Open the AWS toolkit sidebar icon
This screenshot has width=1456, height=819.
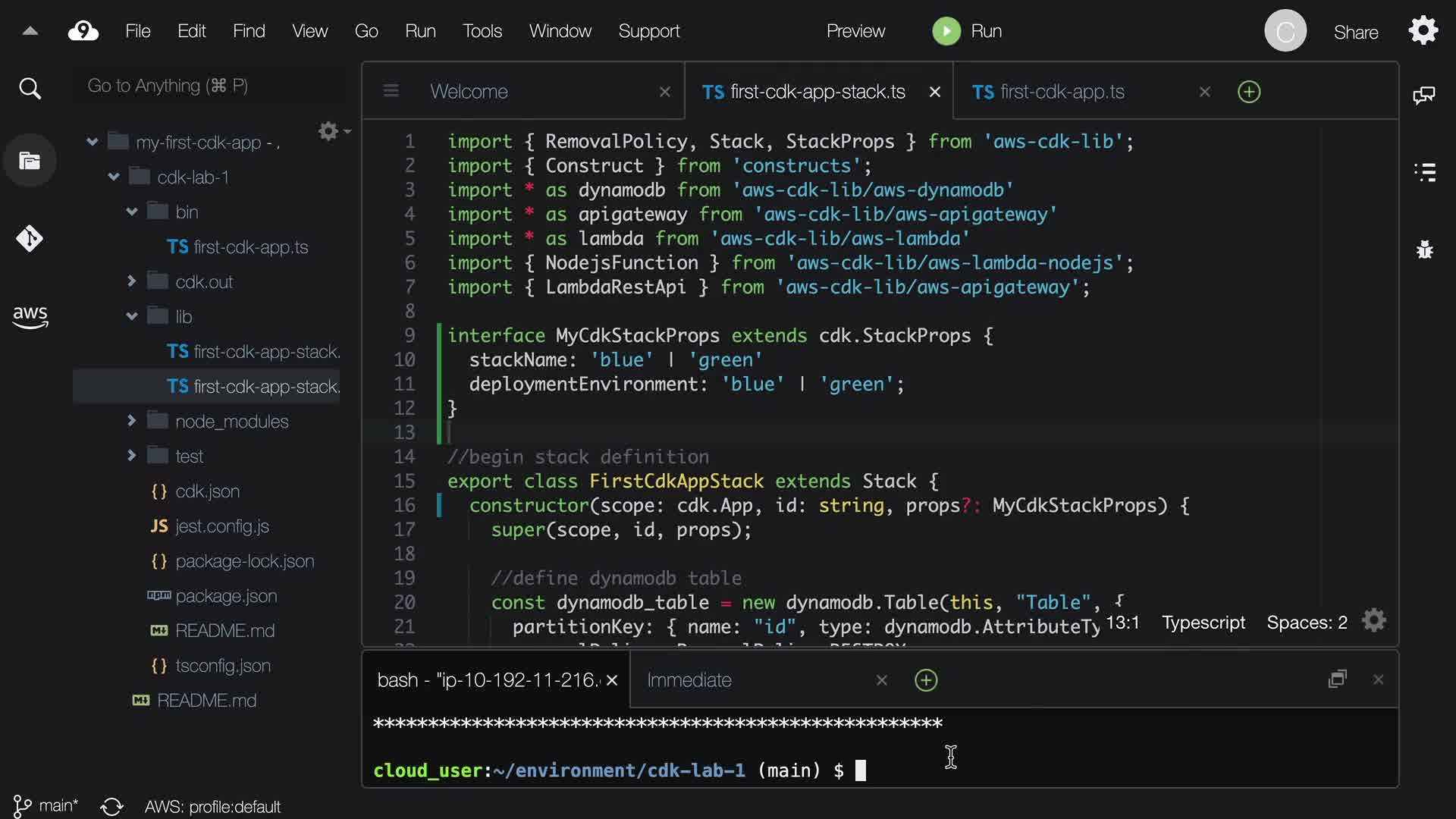point(30,316)
